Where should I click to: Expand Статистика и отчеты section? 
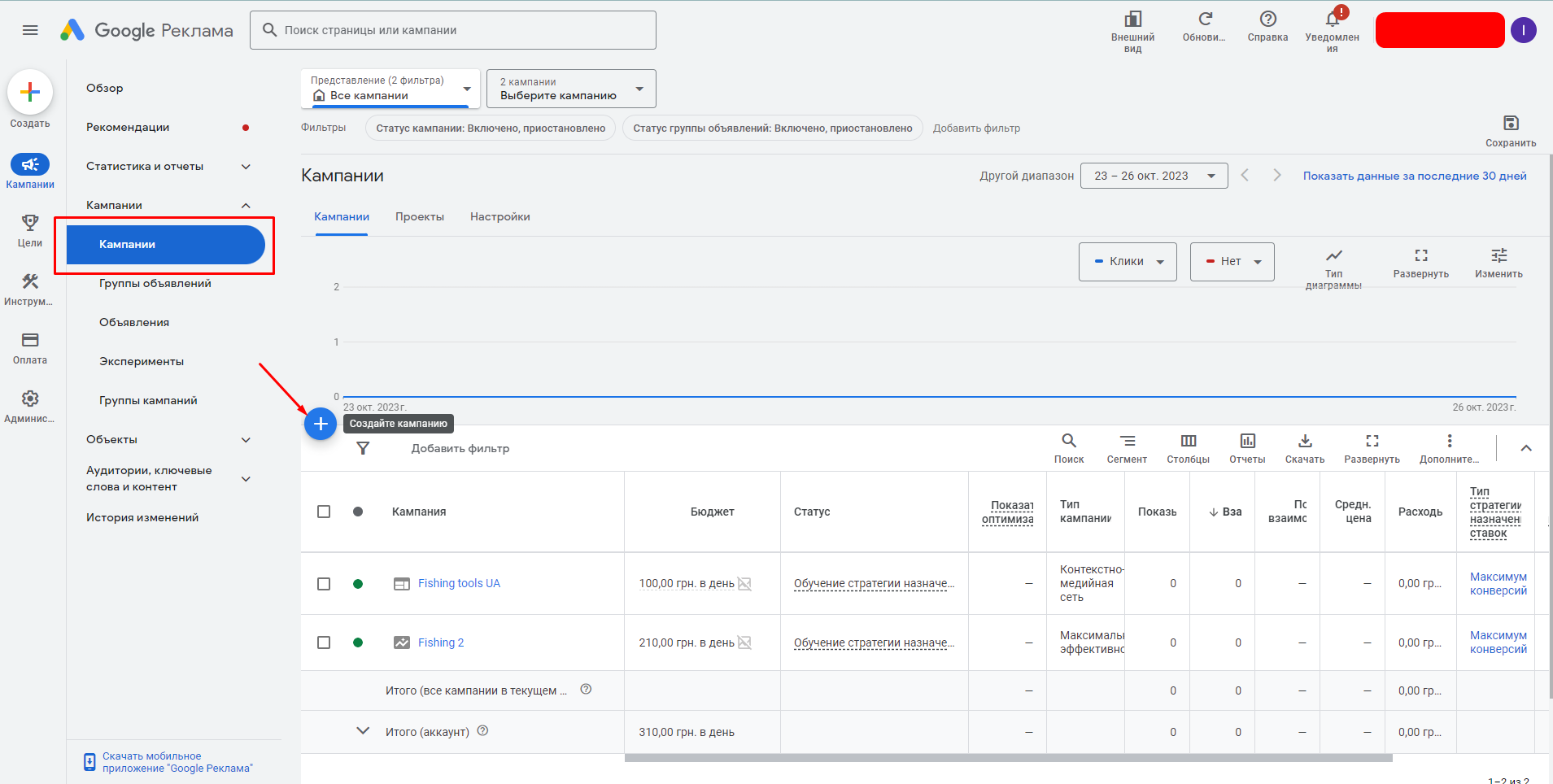pyautogui.click(x=246, y=167)
